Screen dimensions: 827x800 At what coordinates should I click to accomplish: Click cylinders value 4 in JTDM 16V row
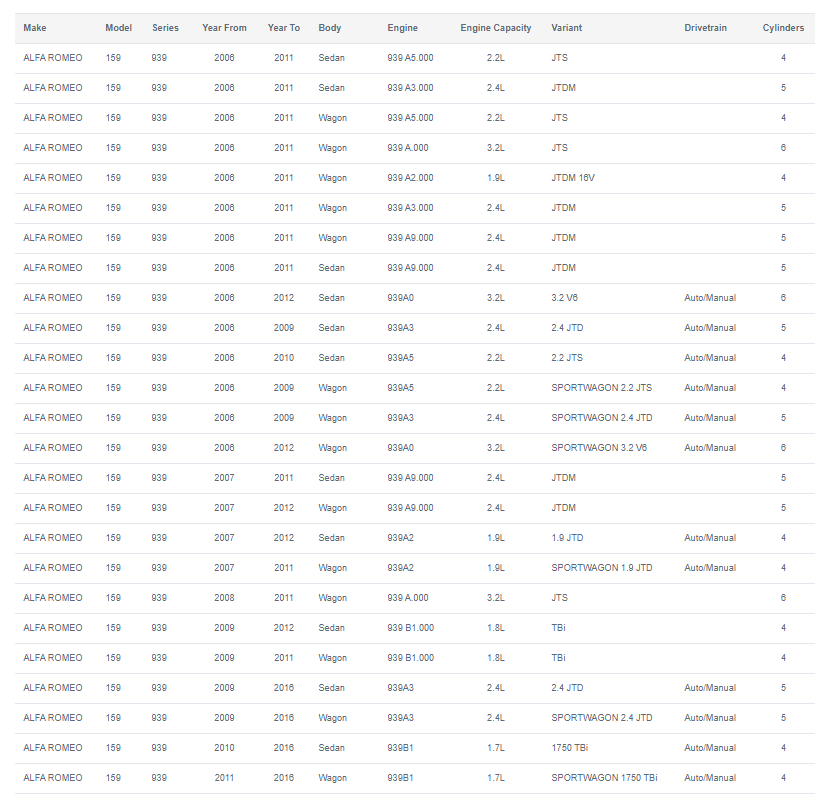(783, 178)
